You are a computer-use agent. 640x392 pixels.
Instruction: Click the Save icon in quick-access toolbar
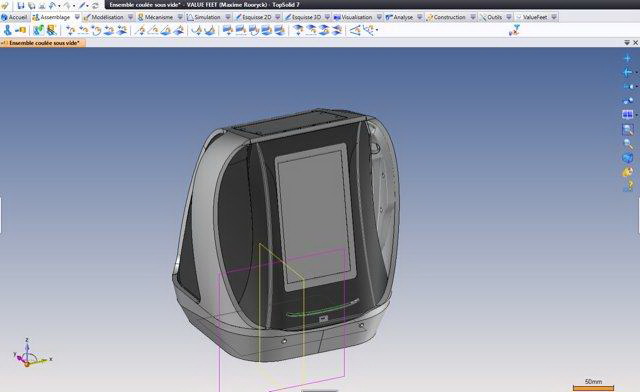(21, 5)
